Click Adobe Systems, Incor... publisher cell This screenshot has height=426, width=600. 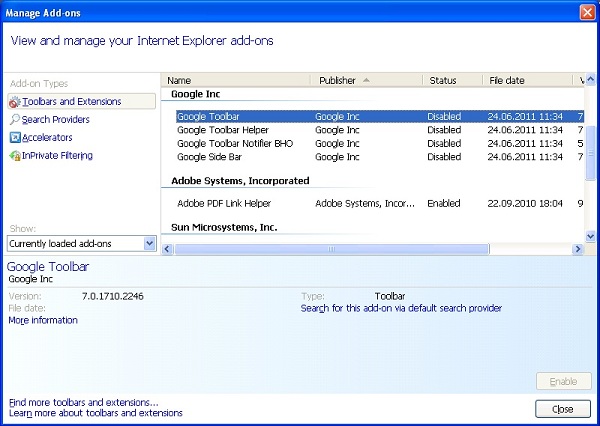[x=365, y=203]
